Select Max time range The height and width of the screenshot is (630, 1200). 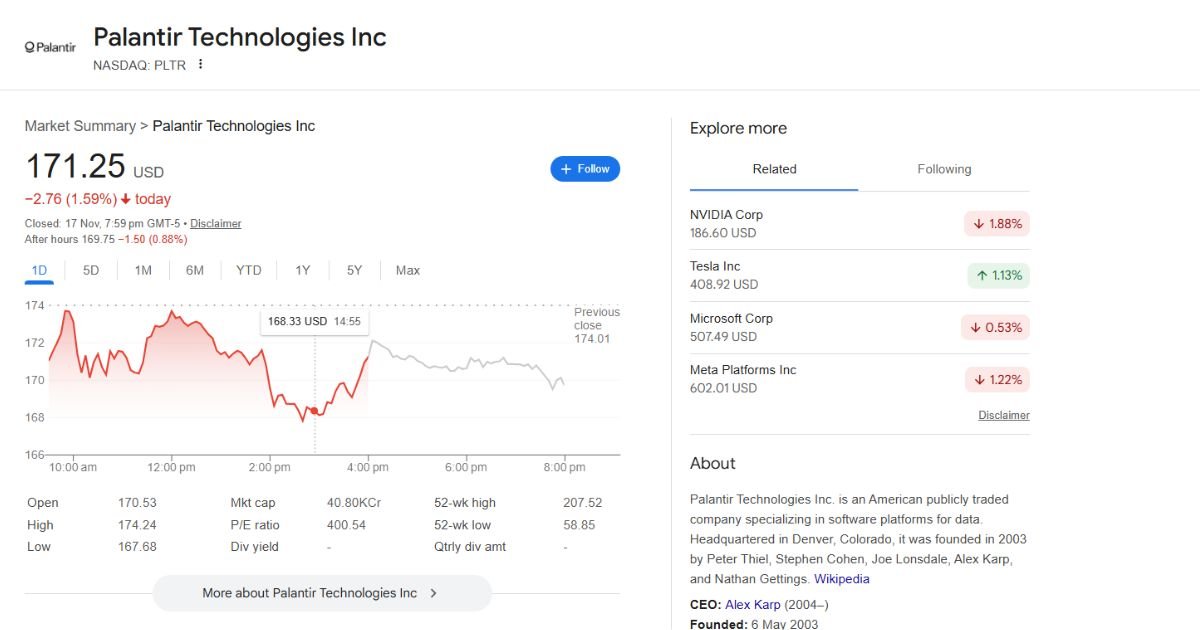point(407,270)
